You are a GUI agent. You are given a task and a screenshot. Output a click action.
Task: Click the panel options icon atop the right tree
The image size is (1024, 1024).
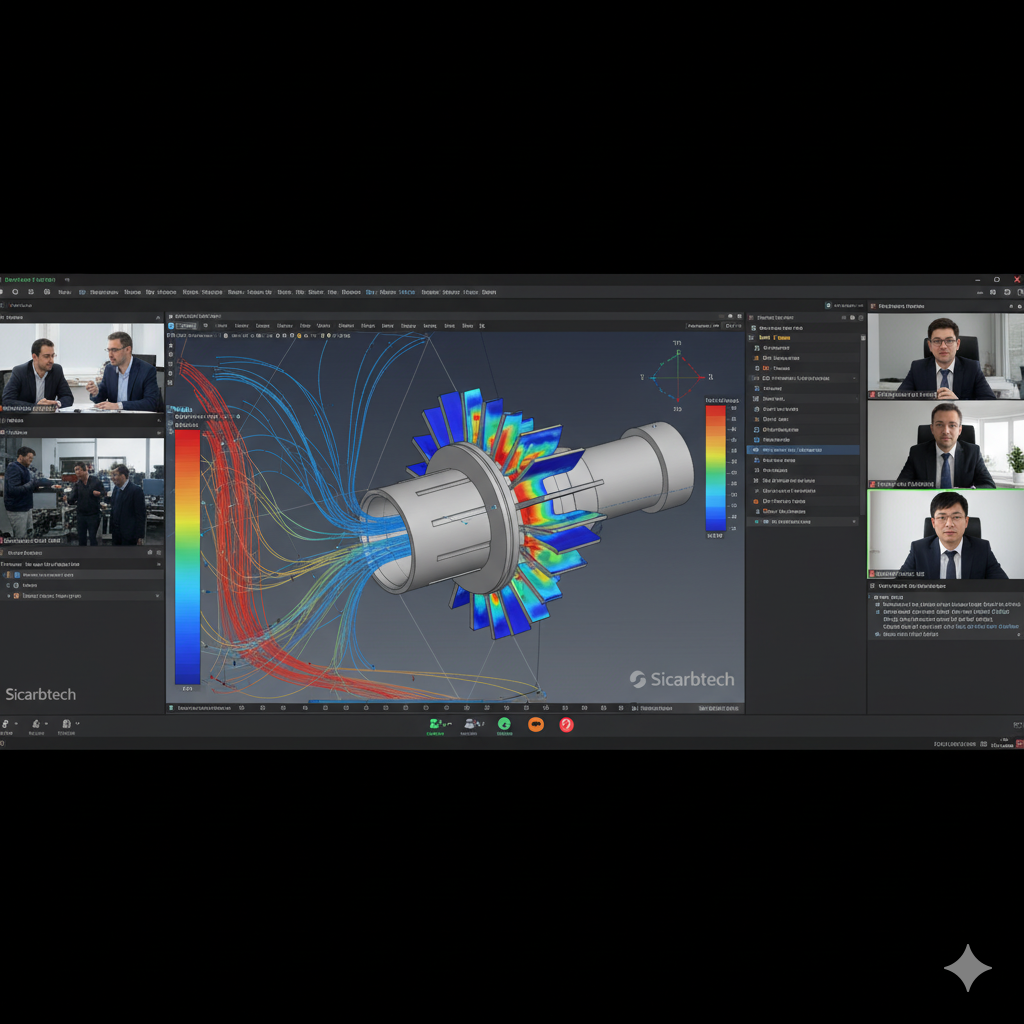click(856, 316)
